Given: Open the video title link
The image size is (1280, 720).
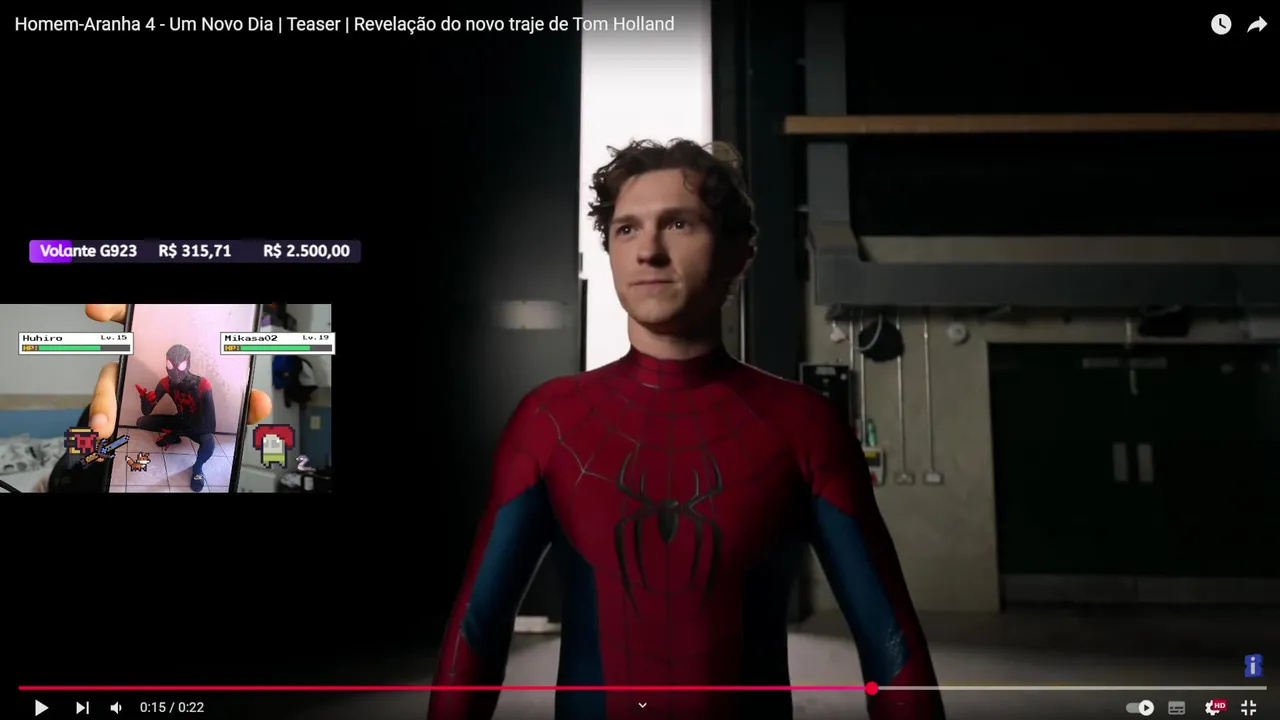Looking at the screenshot, I should pyautogui.click(x=344, y=24).
